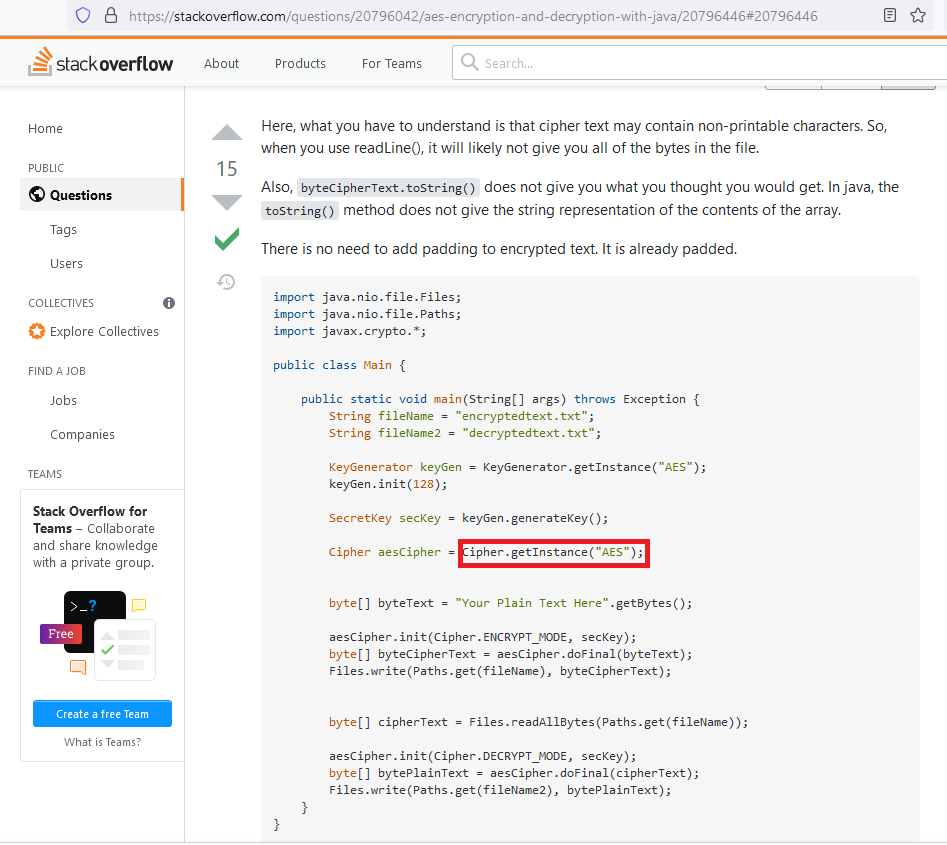
Task: Click the PUBLIC sidebar heading
Action: (x=46, y=168)
